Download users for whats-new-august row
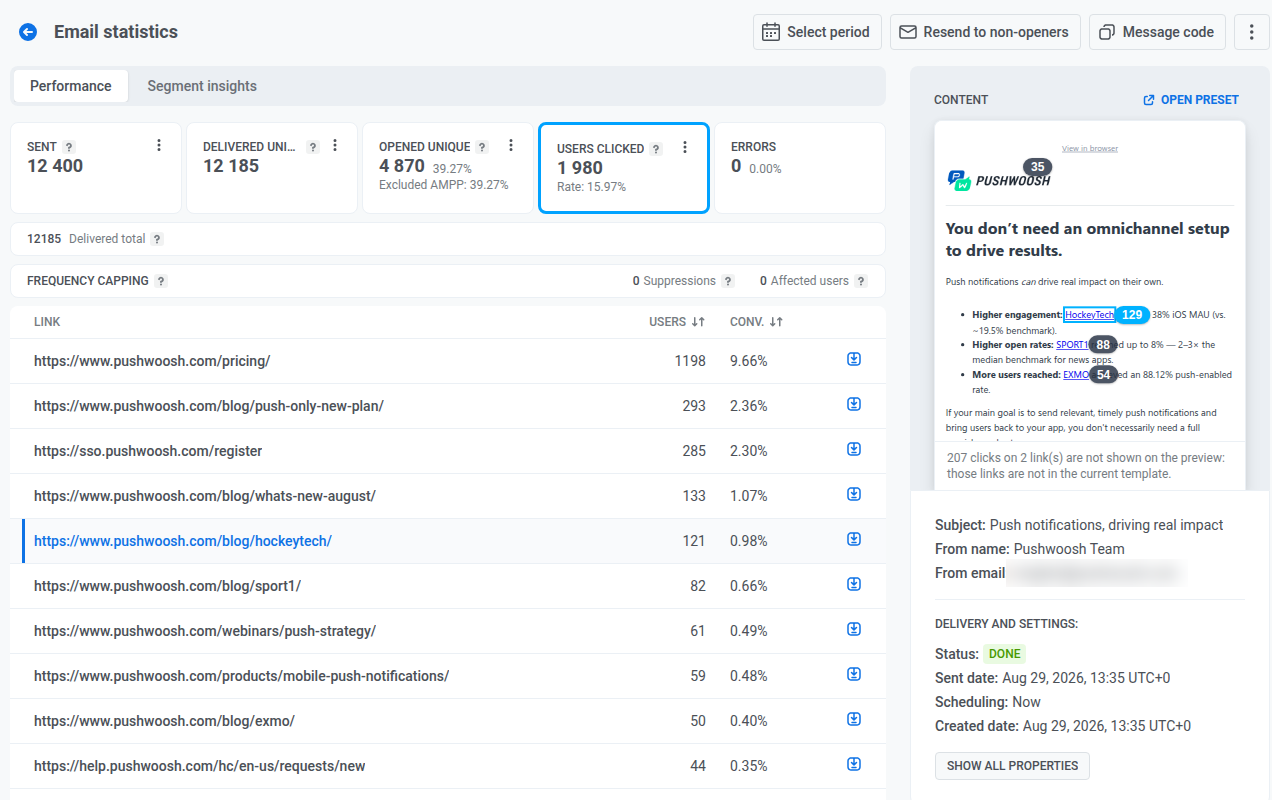 [854, 495]
